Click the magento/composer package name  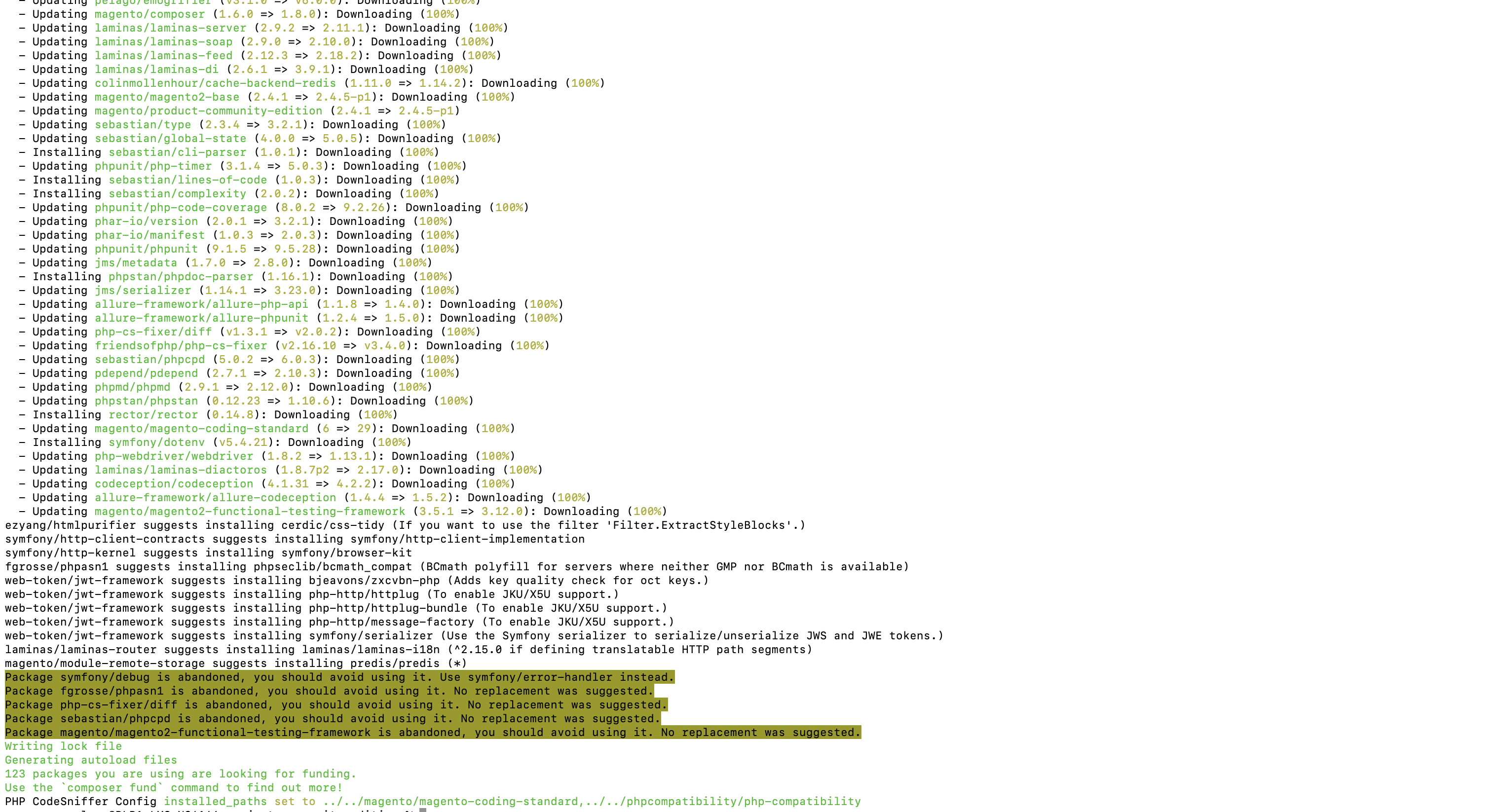149,14
